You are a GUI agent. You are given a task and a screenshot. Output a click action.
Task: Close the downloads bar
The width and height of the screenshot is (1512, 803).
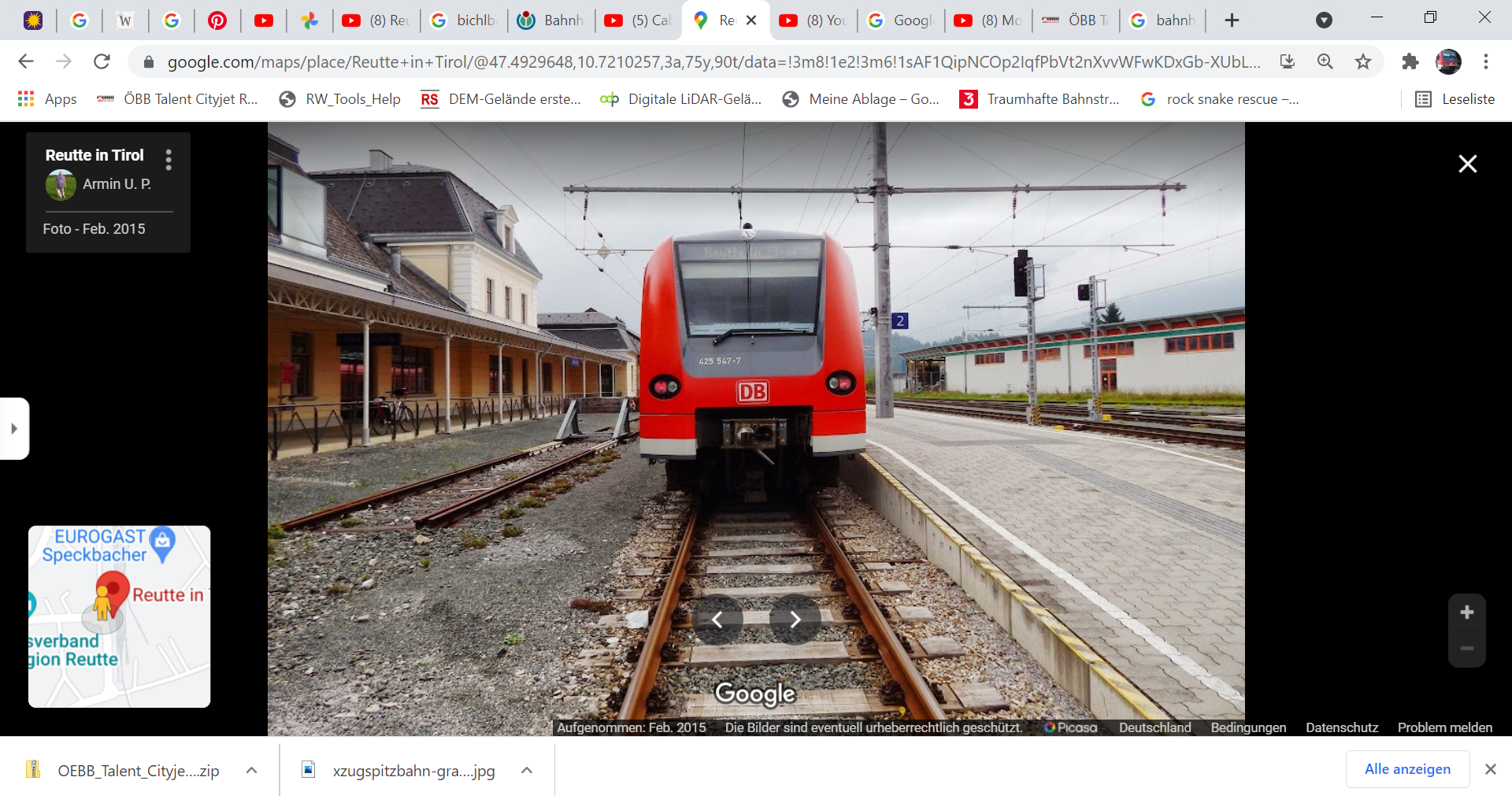click(x=1491, y=769)
